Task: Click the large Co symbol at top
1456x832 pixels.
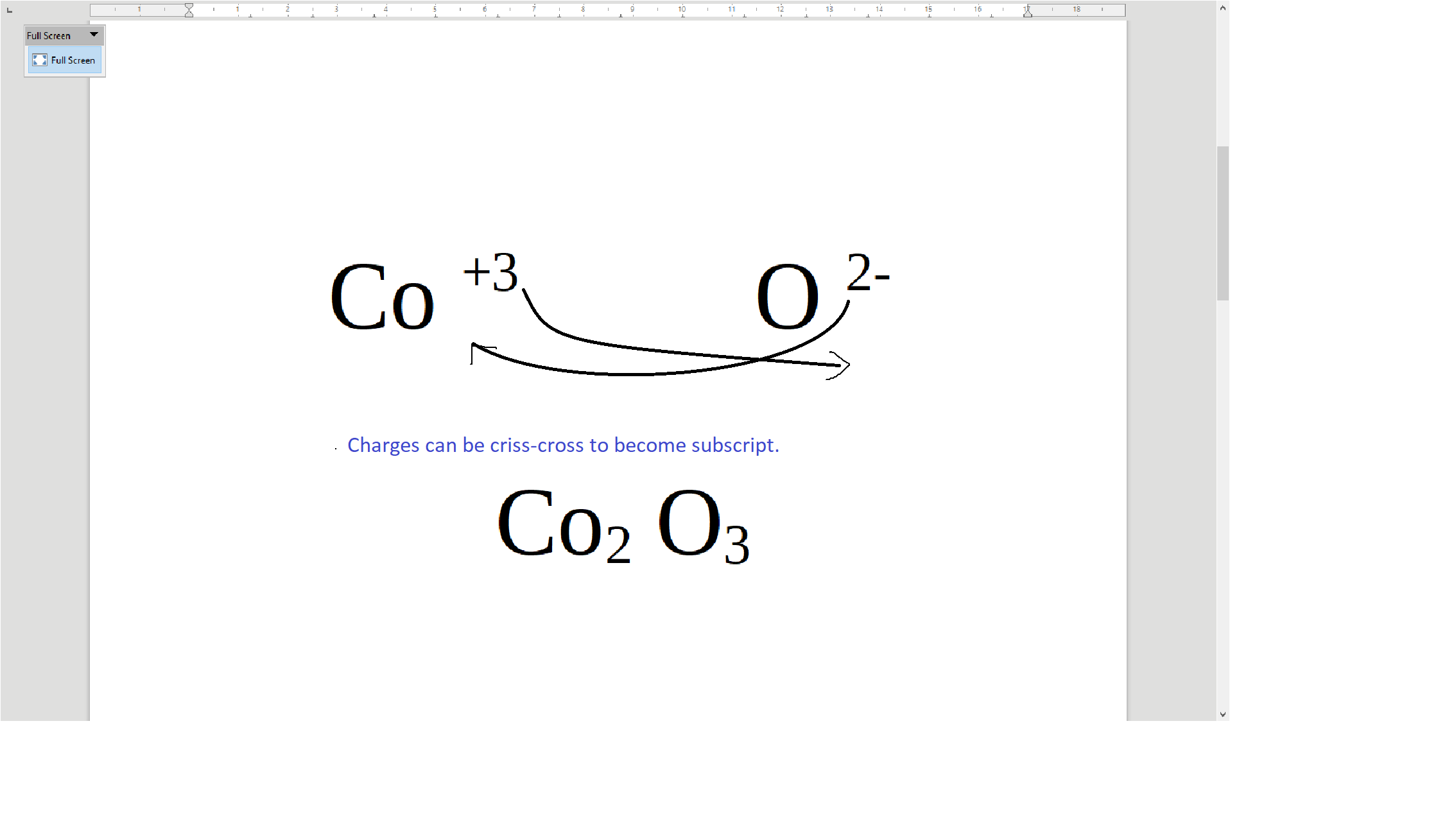Action: pyautogui.click(x=381, y=297)
